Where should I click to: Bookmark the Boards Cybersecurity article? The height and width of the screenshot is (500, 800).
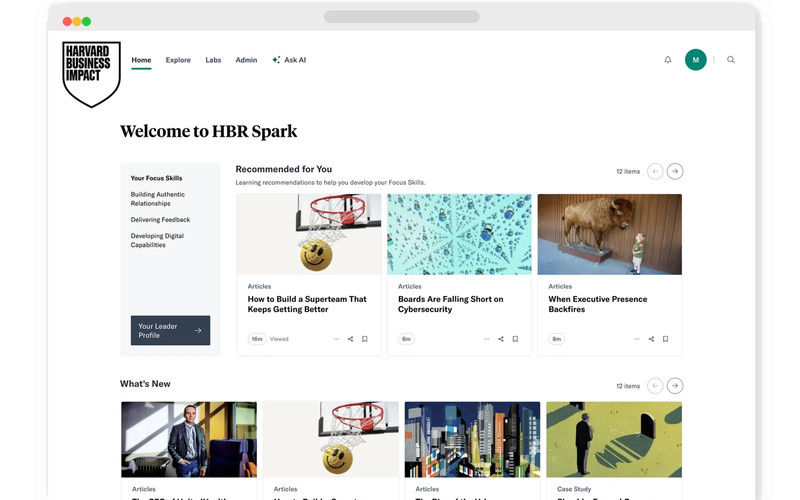(515, 339)
